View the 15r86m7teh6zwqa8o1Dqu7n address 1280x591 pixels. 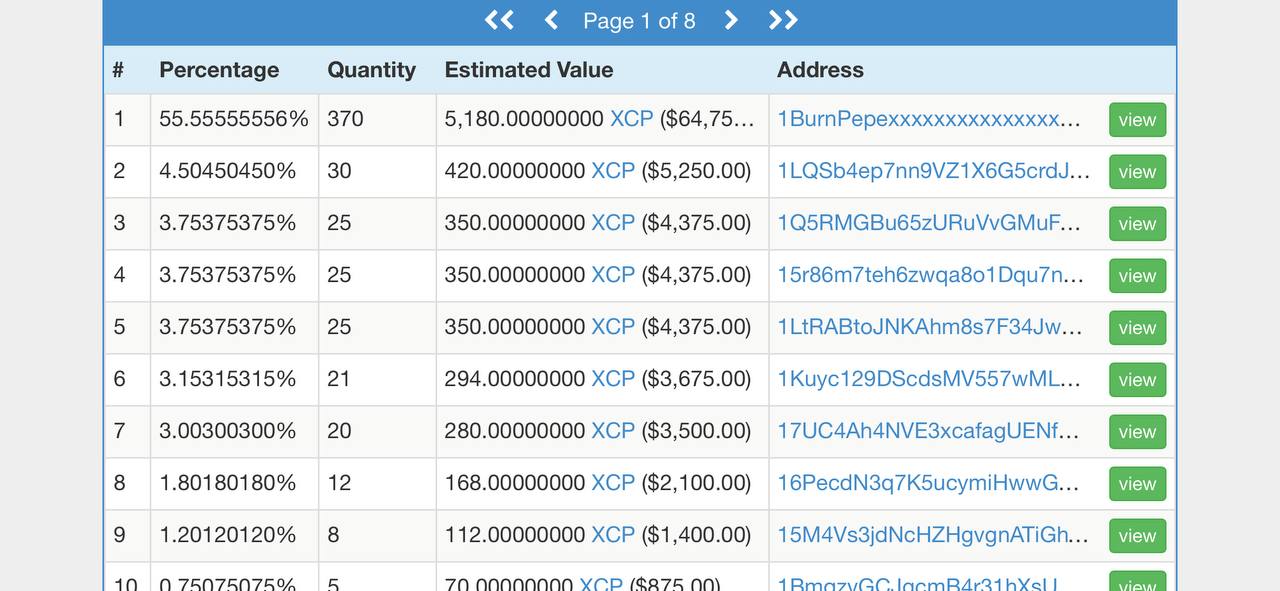tap(1137, 276)
